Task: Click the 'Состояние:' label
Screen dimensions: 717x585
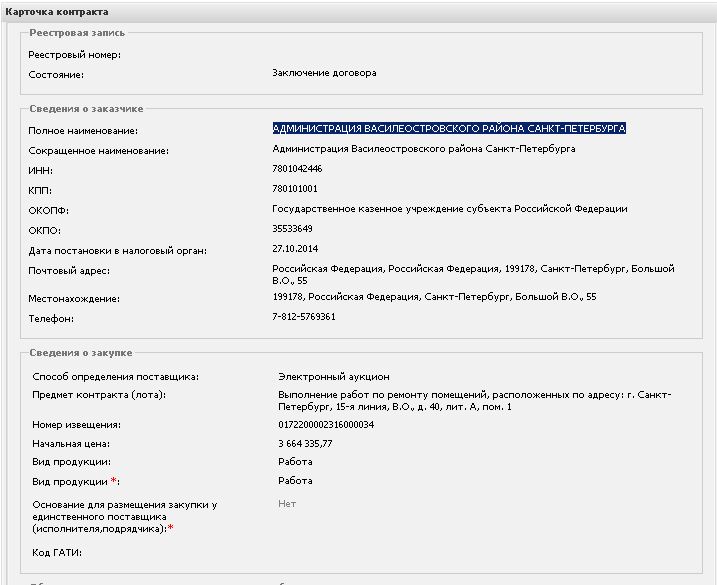Action: pyautogui.click(x=56, y=75)
